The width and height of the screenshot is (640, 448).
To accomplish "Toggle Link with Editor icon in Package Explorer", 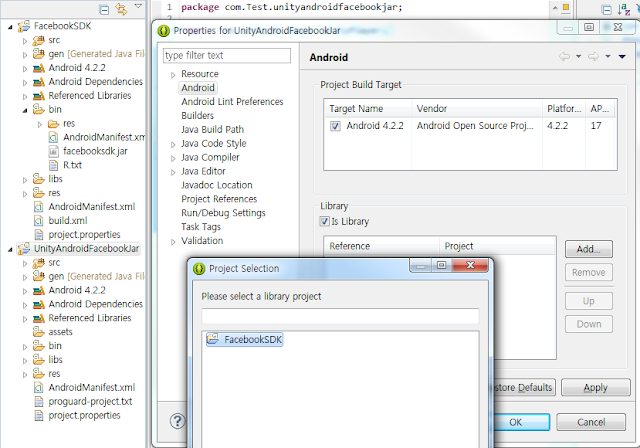I will (121, 9).
